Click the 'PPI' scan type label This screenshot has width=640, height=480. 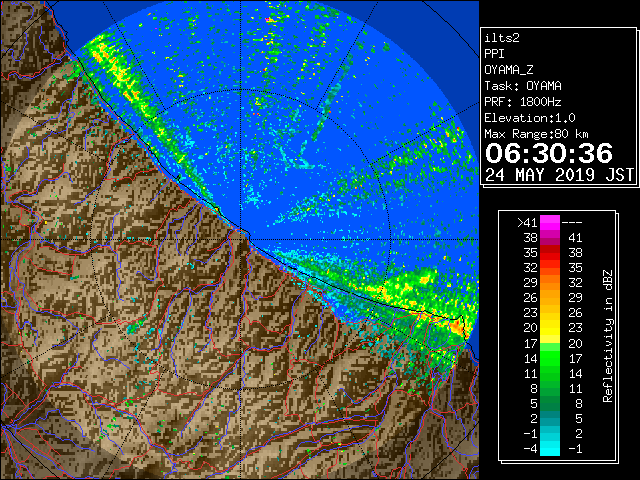click(494, 54)
